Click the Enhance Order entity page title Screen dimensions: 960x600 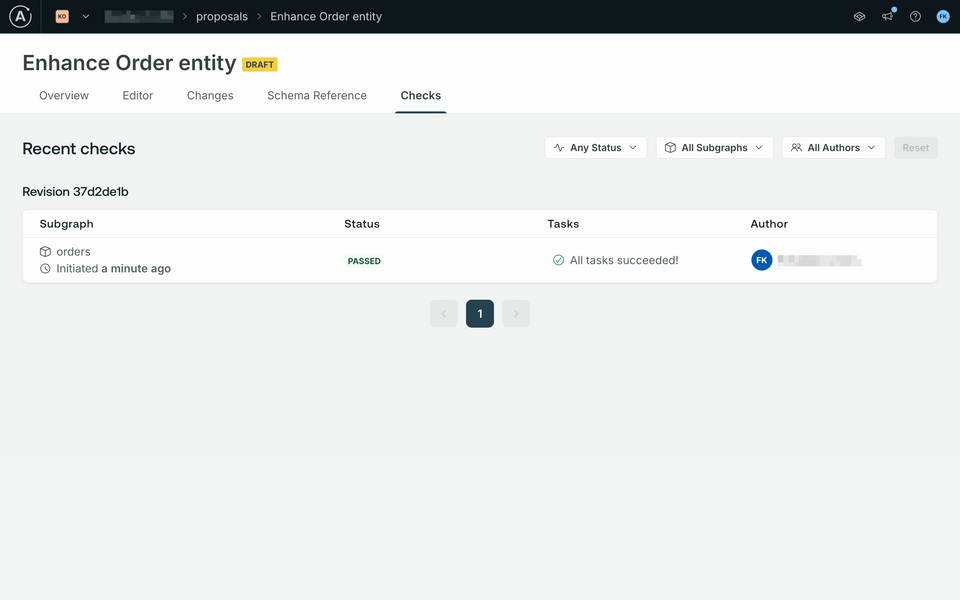click(129, 63)
